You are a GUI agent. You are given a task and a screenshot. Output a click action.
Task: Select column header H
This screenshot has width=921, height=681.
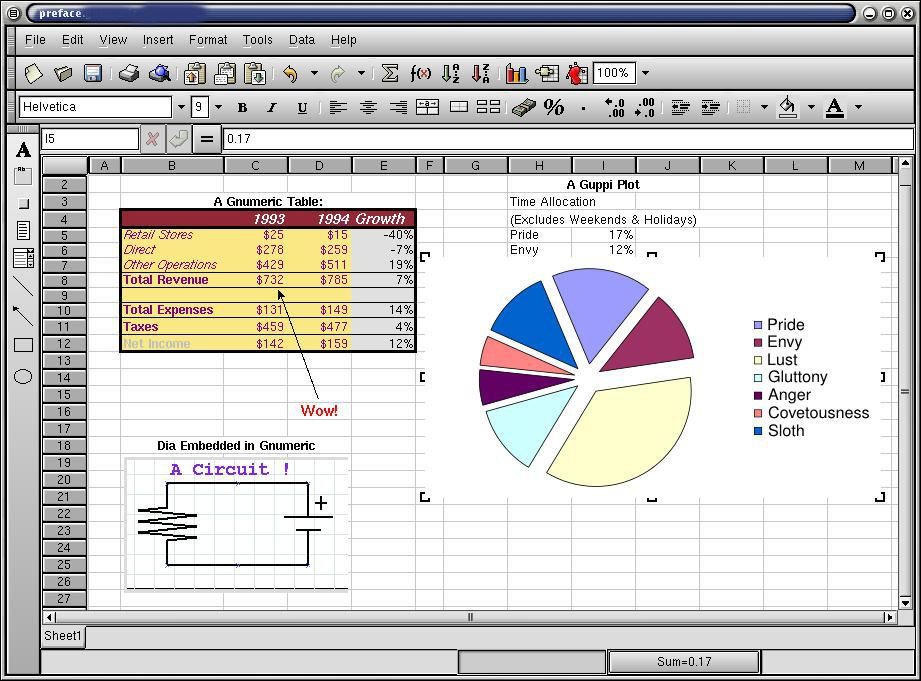539,166
